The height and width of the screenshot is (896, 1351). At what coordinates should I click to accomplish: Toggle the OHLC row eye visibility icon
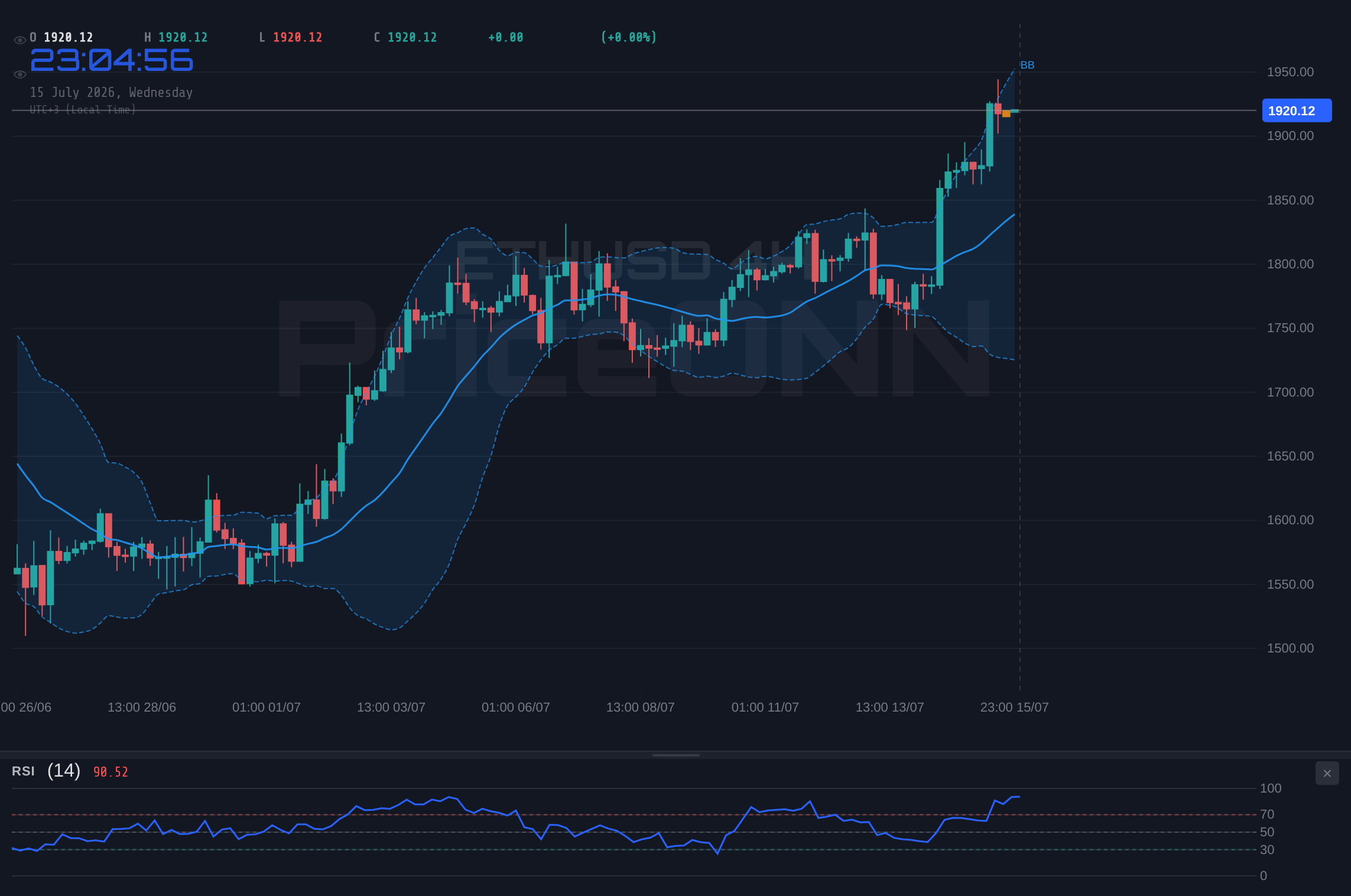(20, 40)
